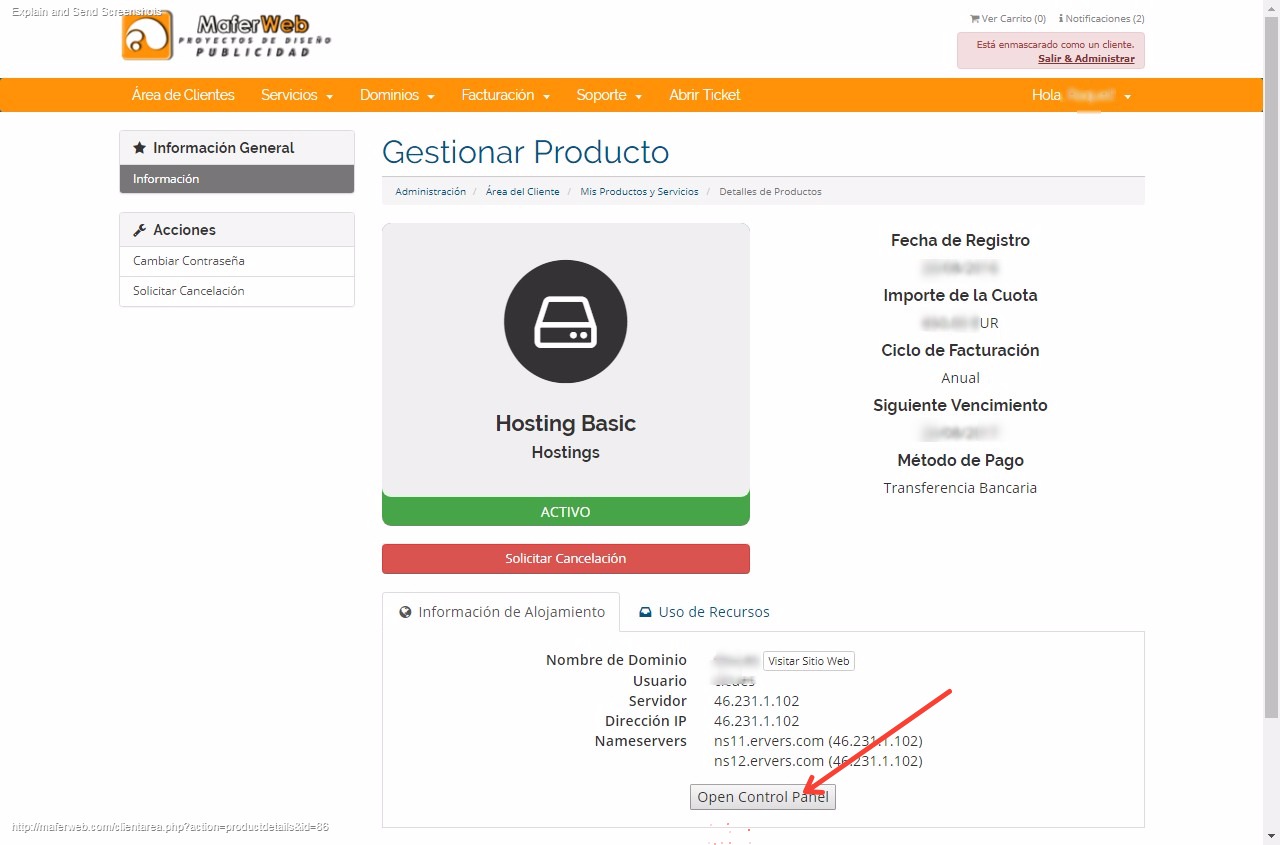Click the hosting server drive icon
This screenshot has width=1280, height=845.
pyautogui.click(x=565, y=321)
